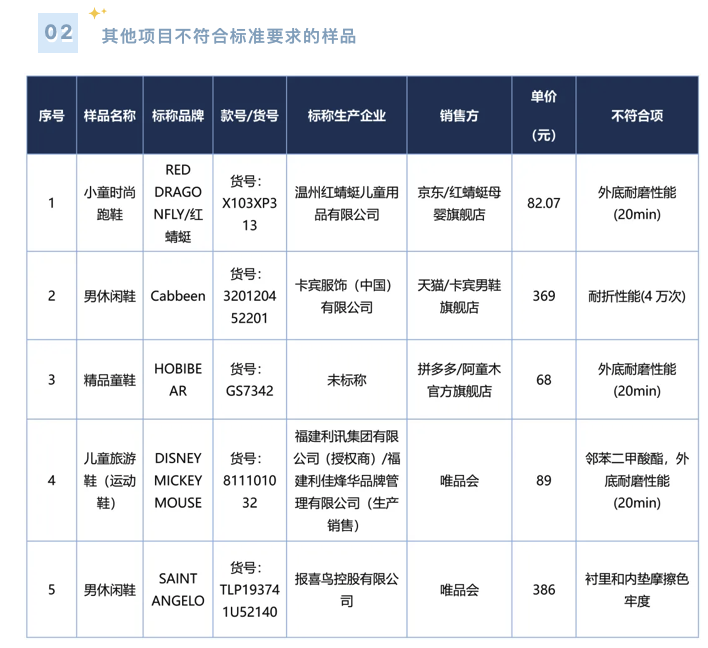This screenshot has width=708, height=648.
Task: Click the 02 section number badge
Action: point(58,33)
